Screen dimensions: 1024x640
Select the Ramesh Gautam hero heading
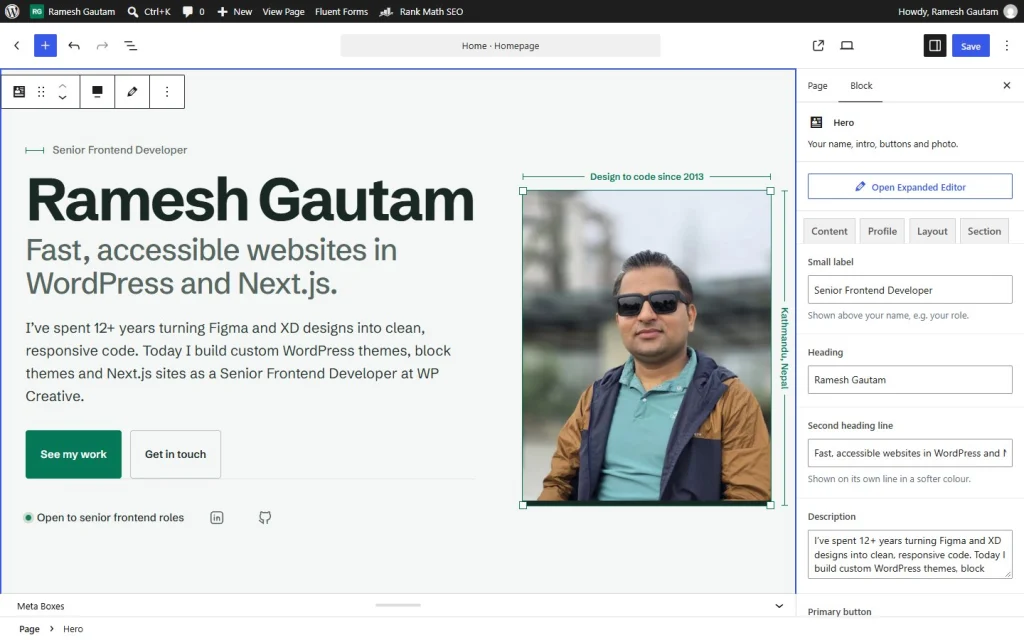coord(250,200)
